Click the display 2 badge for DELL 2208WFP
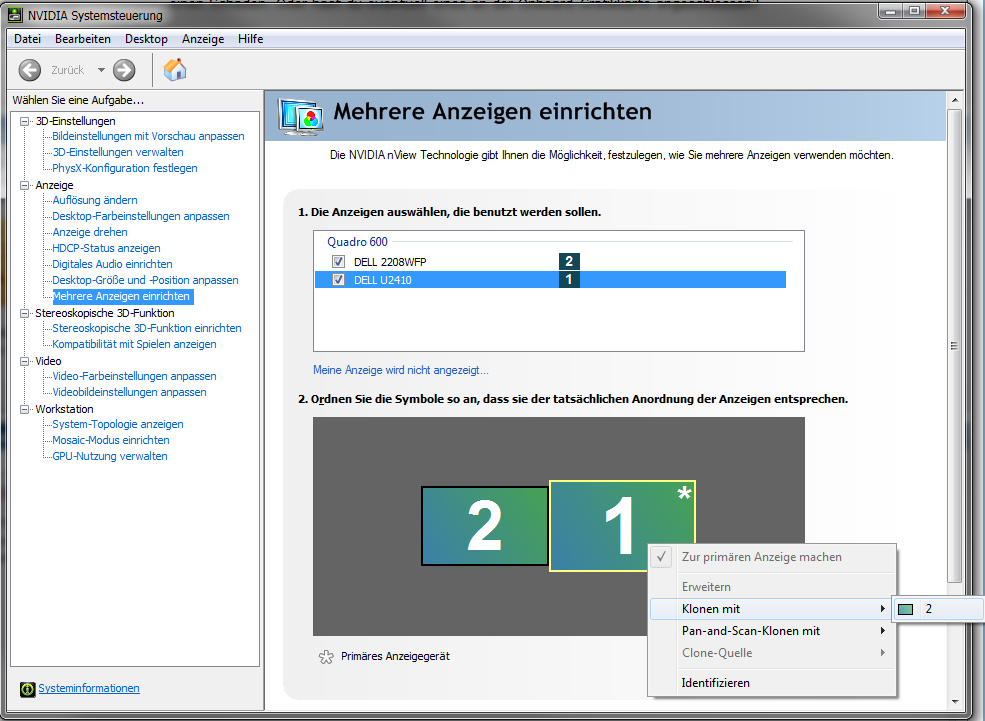Image resolution: width=985 pixels, height=721 pixels. pos(569,261)
